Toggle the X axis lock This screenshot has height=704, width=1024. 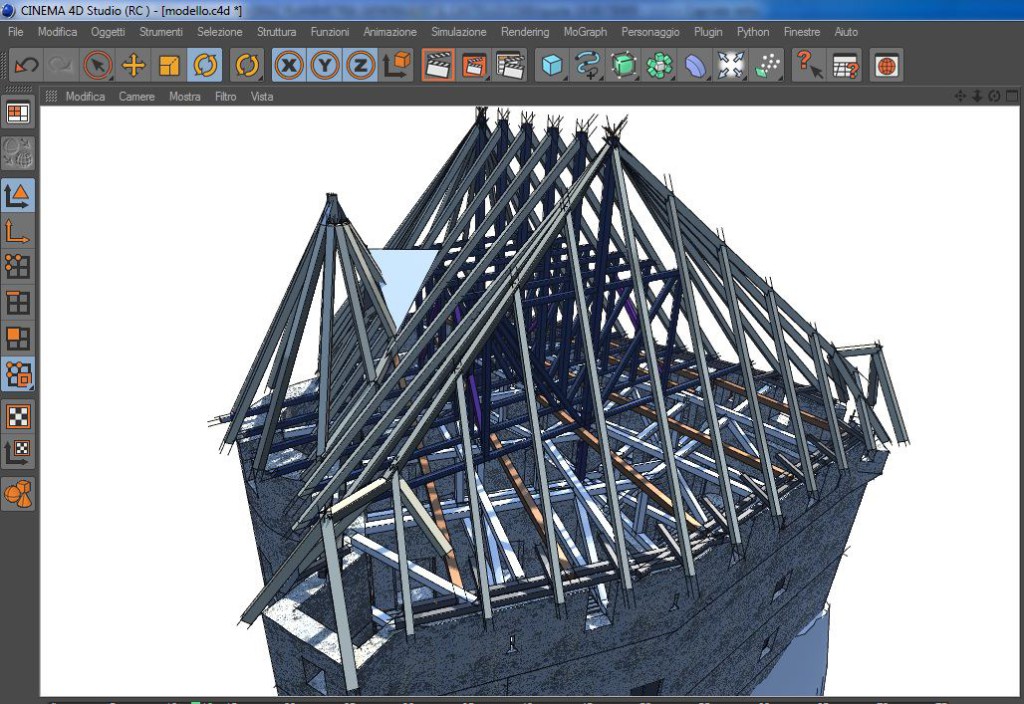tap(290, 66)
